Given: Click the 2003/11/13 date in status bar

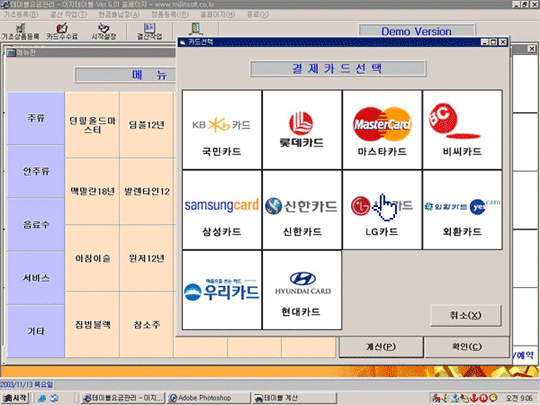Looking at the screenshot, I should (27, 384).
